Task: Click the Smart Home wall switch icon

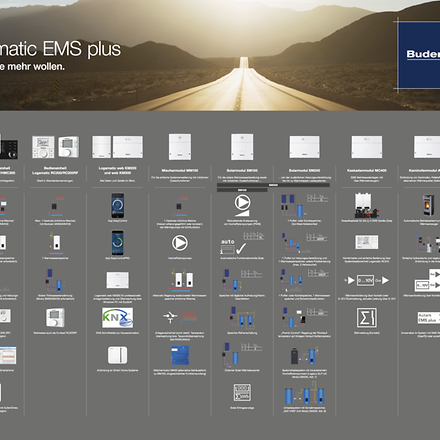Action: tap(117, 355)
